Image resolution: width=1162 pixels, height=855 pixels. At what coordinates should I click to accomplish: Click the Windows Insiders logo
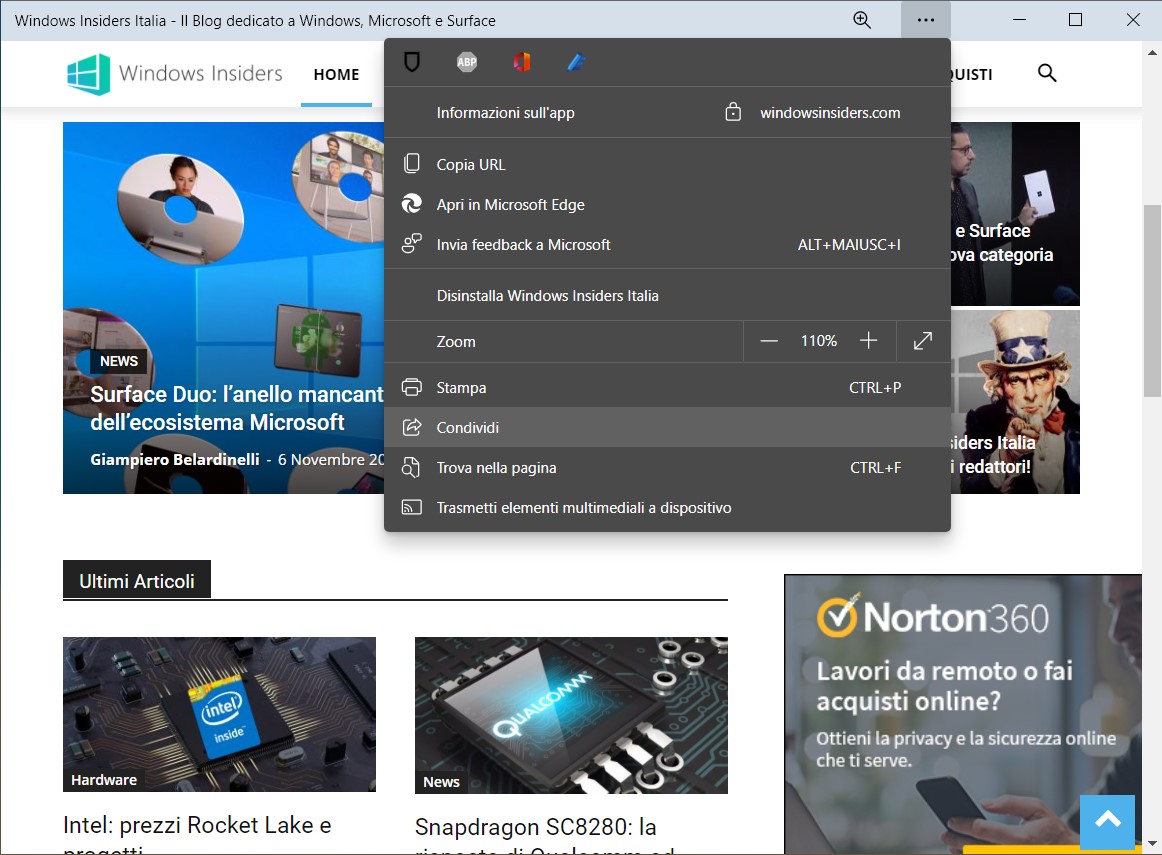(174, 74)
